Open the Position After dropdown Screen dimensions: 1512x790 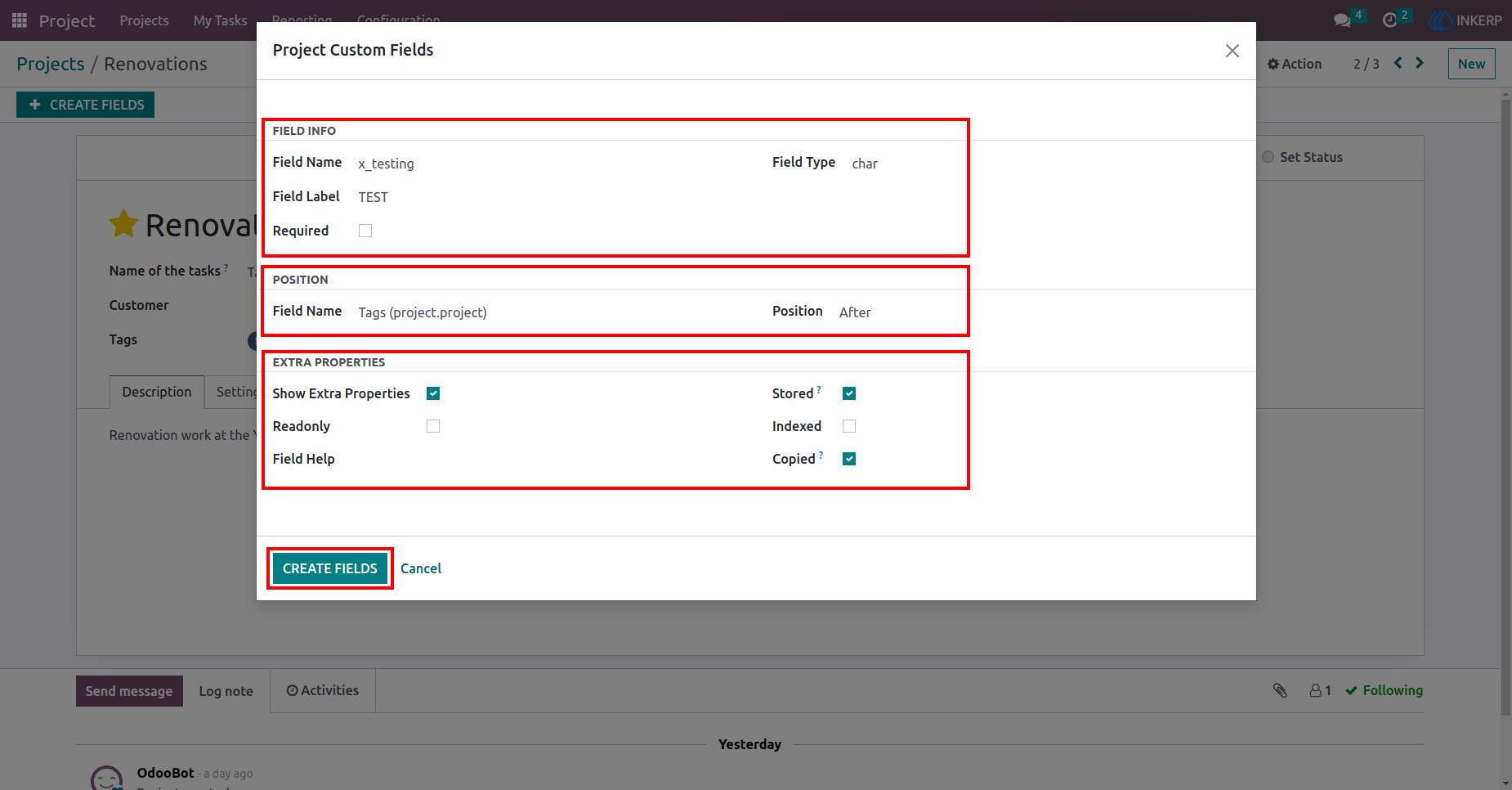[x=897, y=312]
